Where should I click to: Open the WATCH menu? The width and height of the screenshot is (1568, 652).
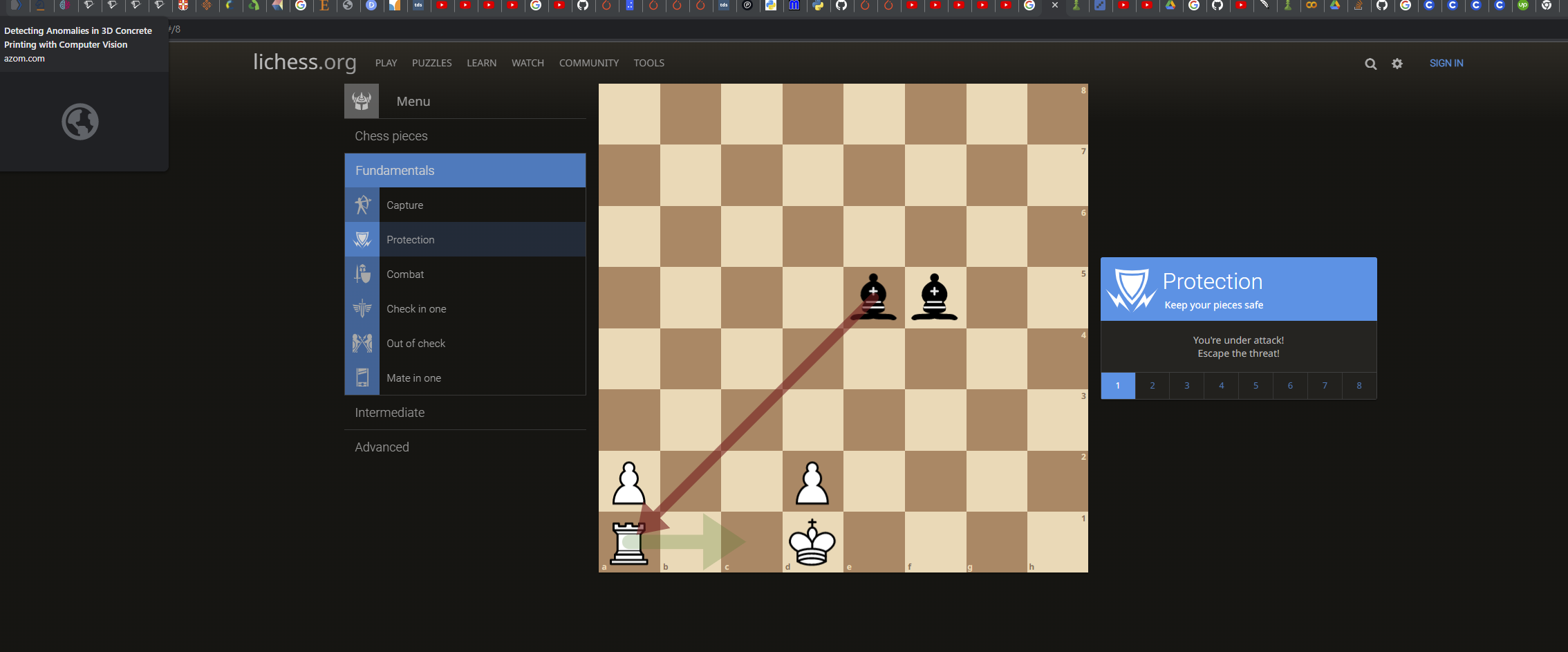pos(528,63)
